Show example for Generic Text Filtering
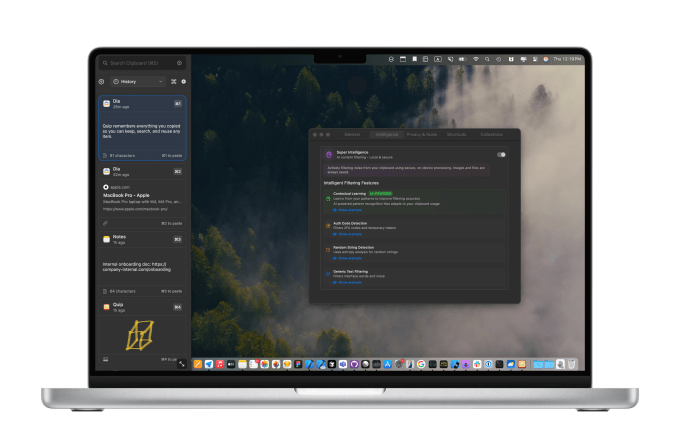The width and height of the screenshot is (680, 425). click(x=347, y=282)
